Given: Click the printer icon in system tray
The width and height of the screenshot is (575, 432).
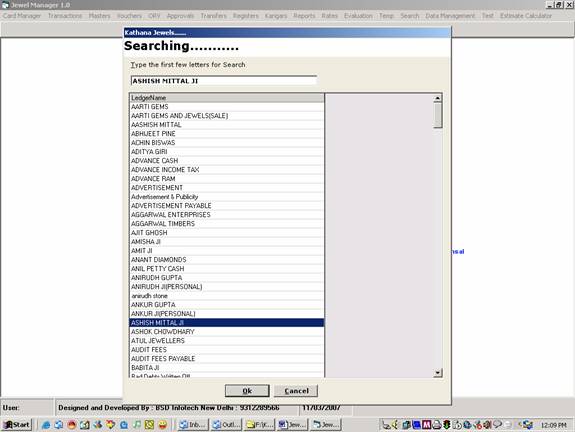Looking at the screenshot, I should [436, 425].
